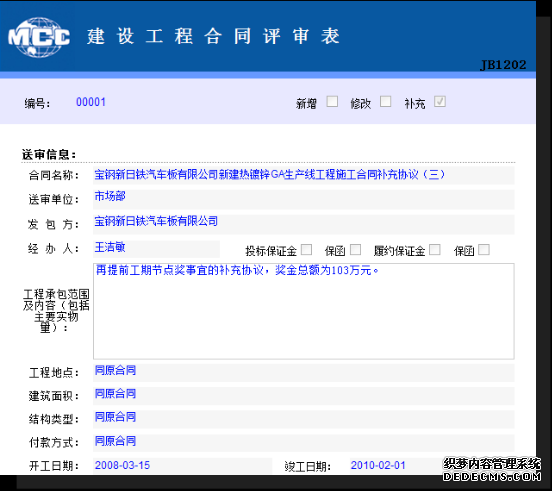Image resolution: width=552 pixels, height=491 pixels.
Task: Click the 建筑面积 input field
Action: (x=303, y=396)
